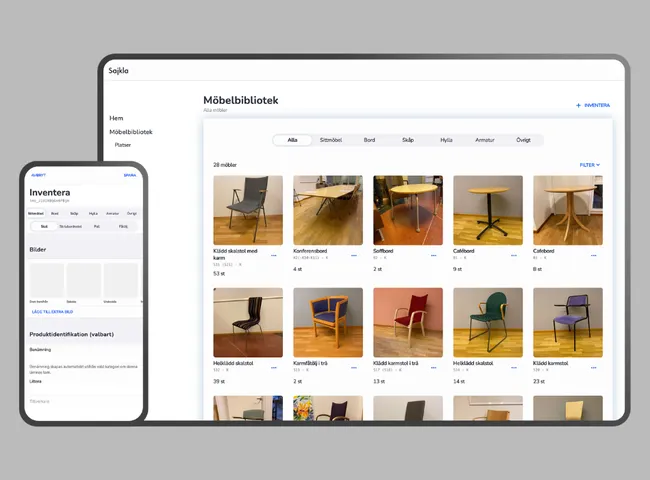The image size is (650, 480).
Task: Open Klädd skalstol med karm thumbnail
Action: pos(248,210)
